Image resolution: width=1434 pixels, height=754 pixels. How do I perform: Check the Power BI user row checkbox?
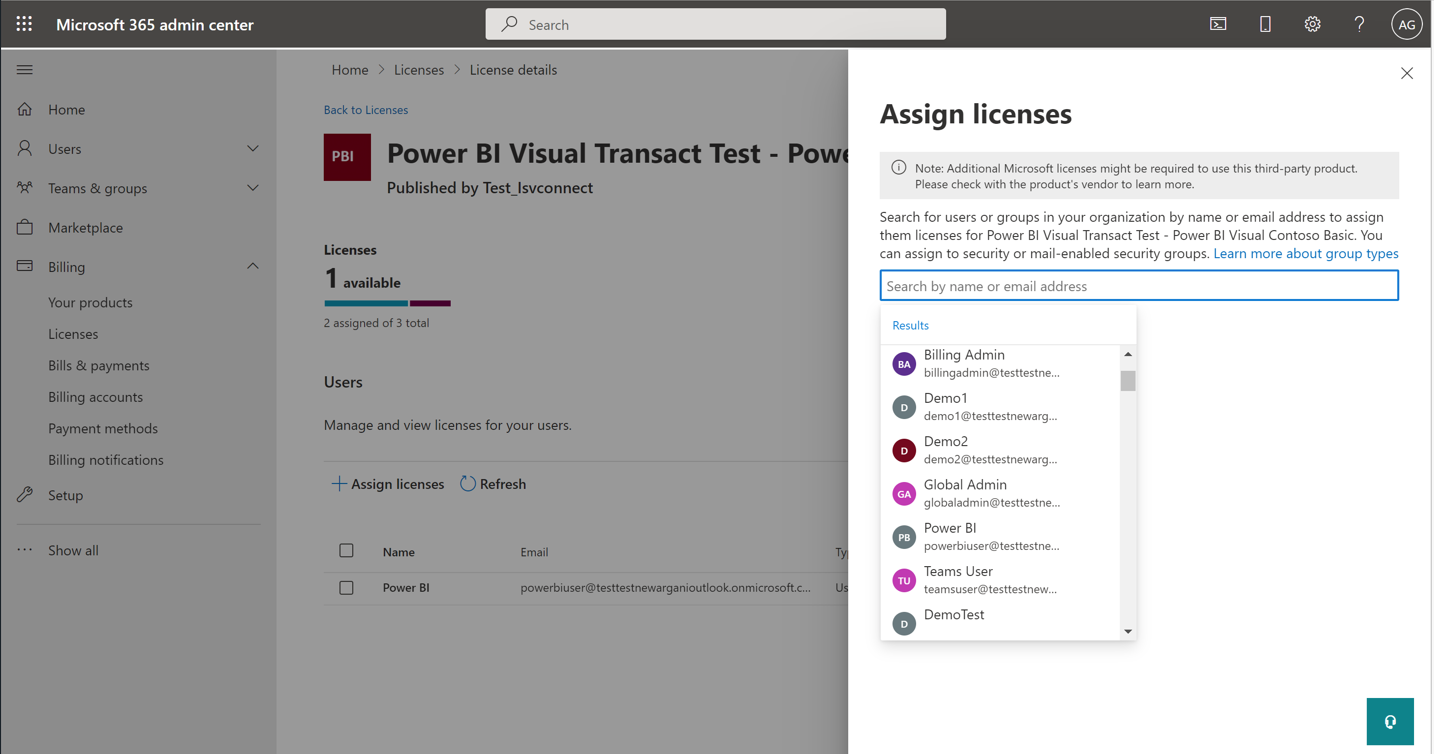(x=346, y=588)
